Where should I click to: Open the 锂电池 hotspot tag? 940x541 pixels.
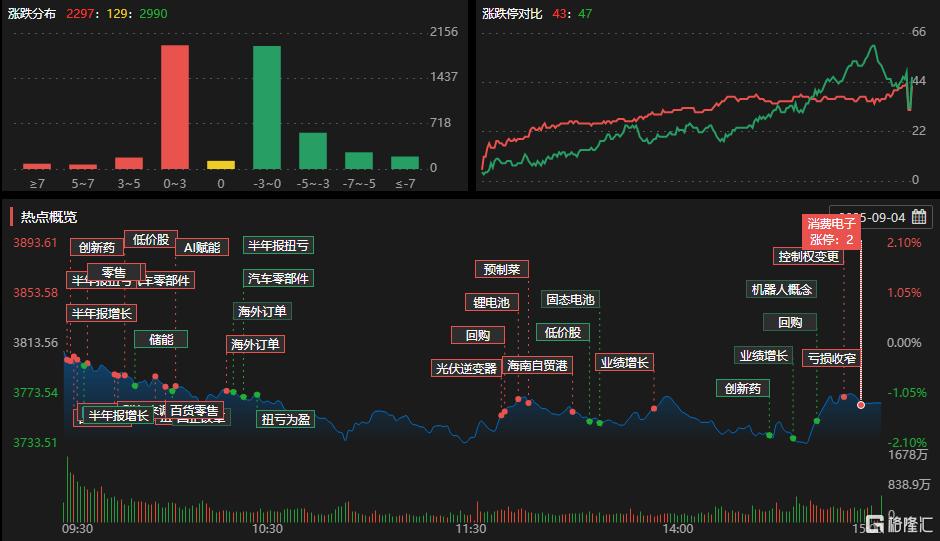[x=492, y=302]
